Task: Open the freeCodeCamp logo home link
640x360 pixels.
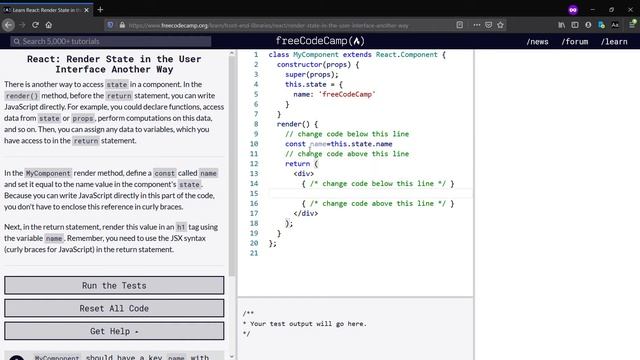Action: [320, 41]
